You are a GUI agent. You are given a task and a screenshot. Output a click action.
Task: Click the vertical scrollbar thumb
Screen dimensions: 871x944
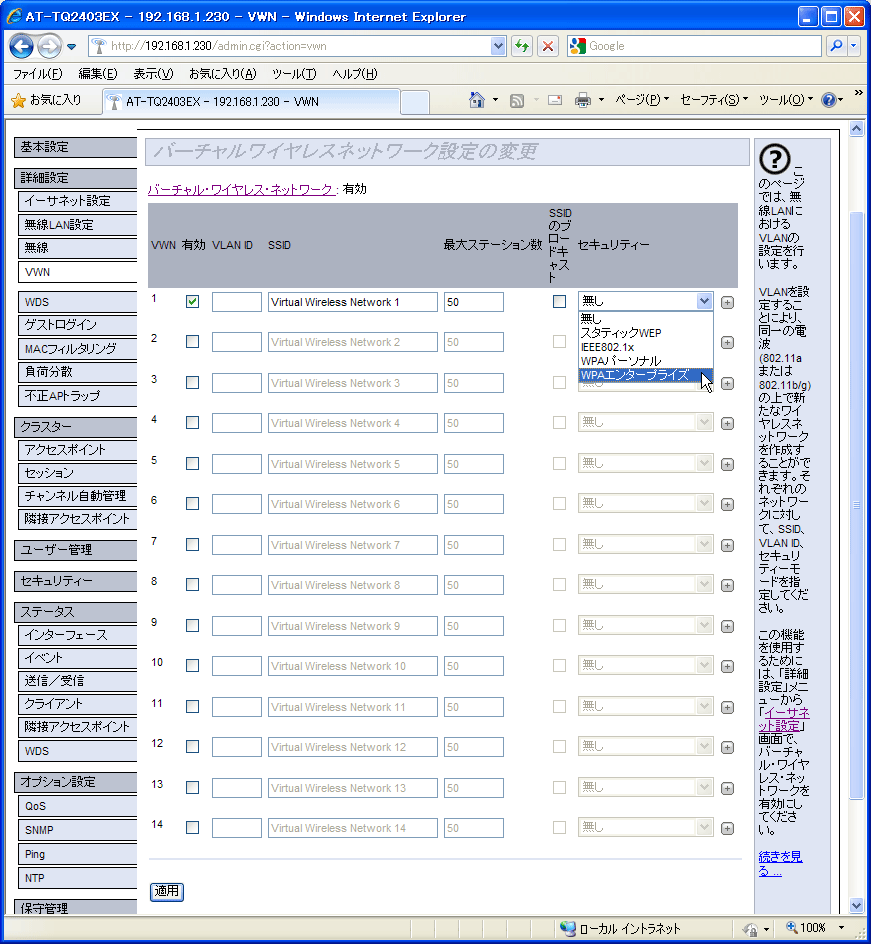[x=857, y=506]
